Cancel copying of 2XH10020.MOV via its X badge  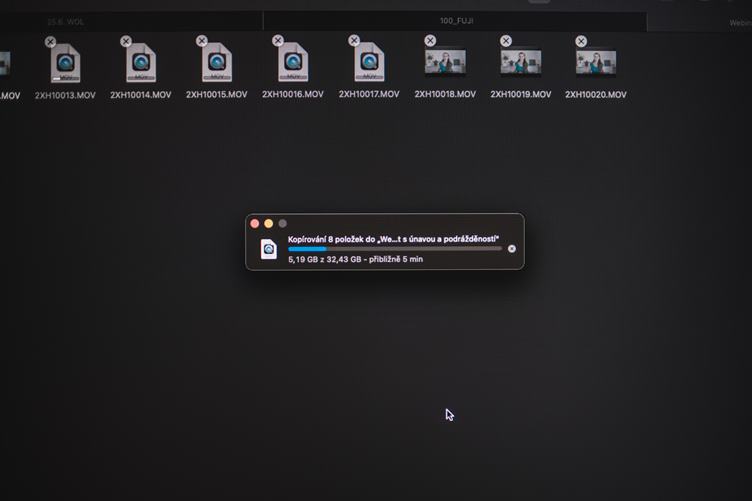coord(581,41)
